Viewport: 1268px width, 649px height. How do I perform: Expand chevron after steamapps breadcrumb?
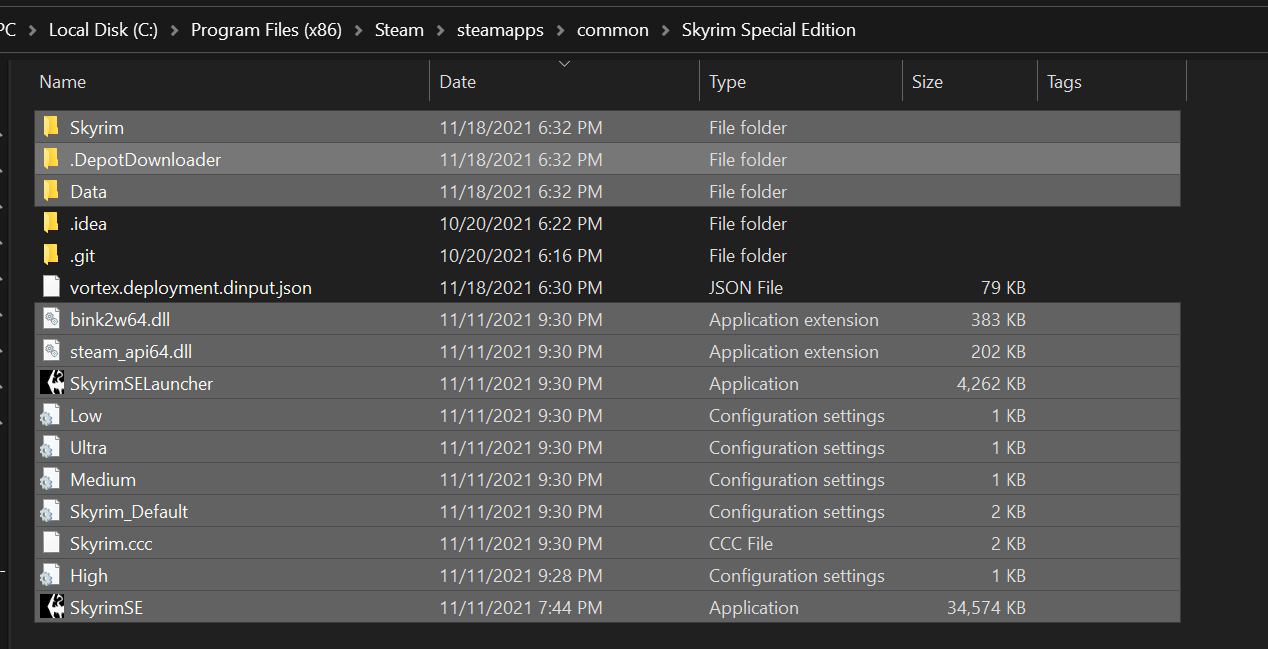point(560,31)
